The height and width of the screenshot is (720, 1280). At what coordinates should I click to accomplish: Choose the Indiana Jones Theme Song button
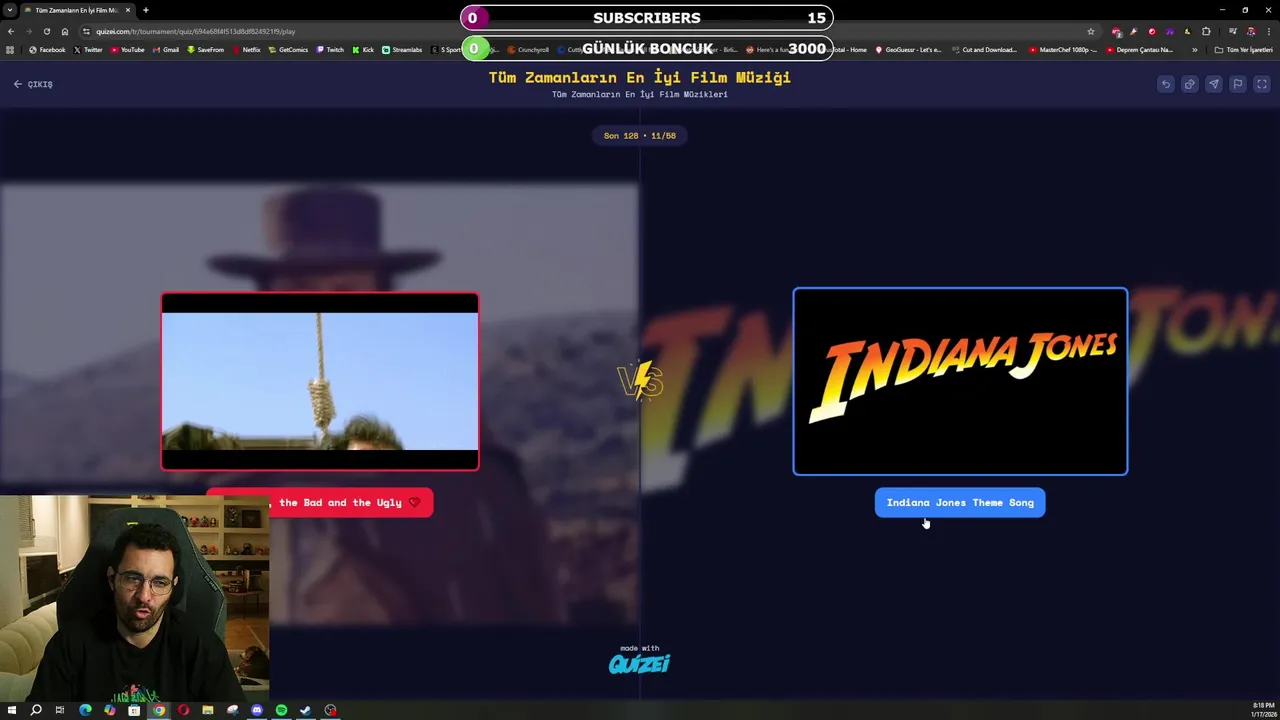[960, 503]
